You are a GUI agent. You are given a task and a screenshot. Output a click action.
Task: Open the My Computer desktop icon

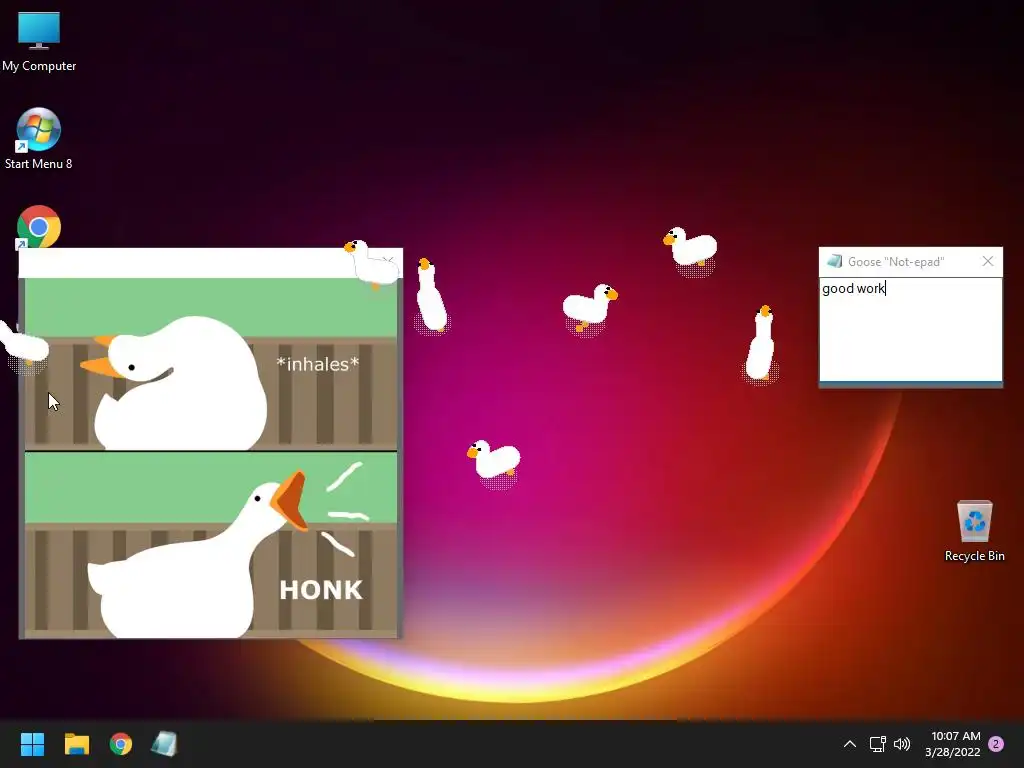pyautogui.click(x=39, y=42)
